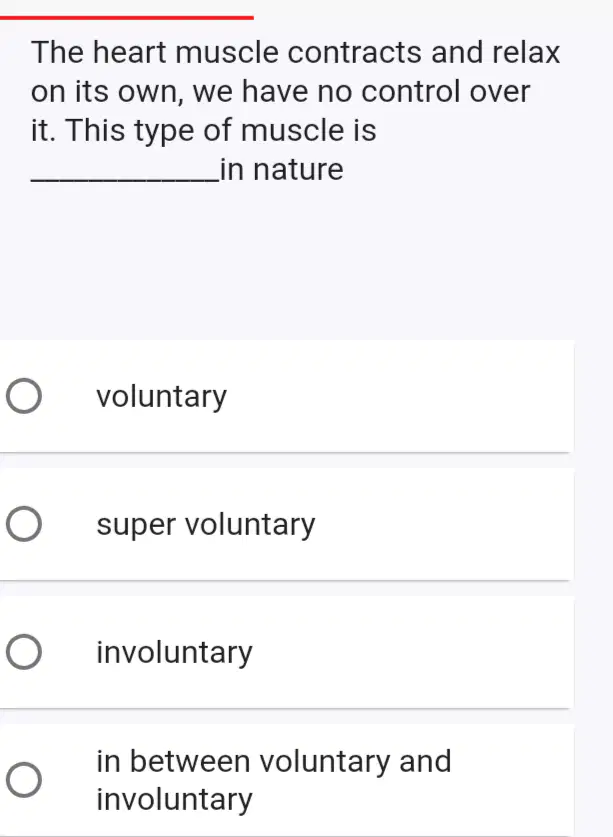Pick the in between voluntary and involuntary radio
613x837 pixels.
coord(24,780)
